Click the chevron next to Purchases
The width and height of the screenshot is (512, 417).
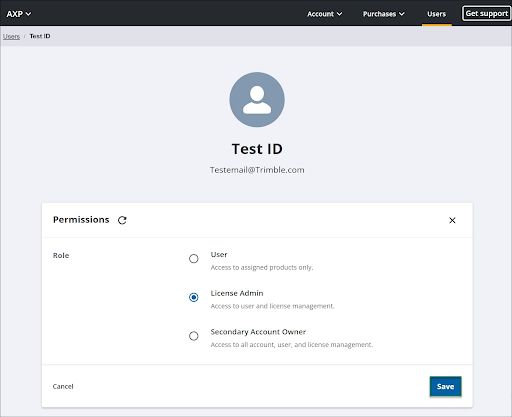[402, 14]
